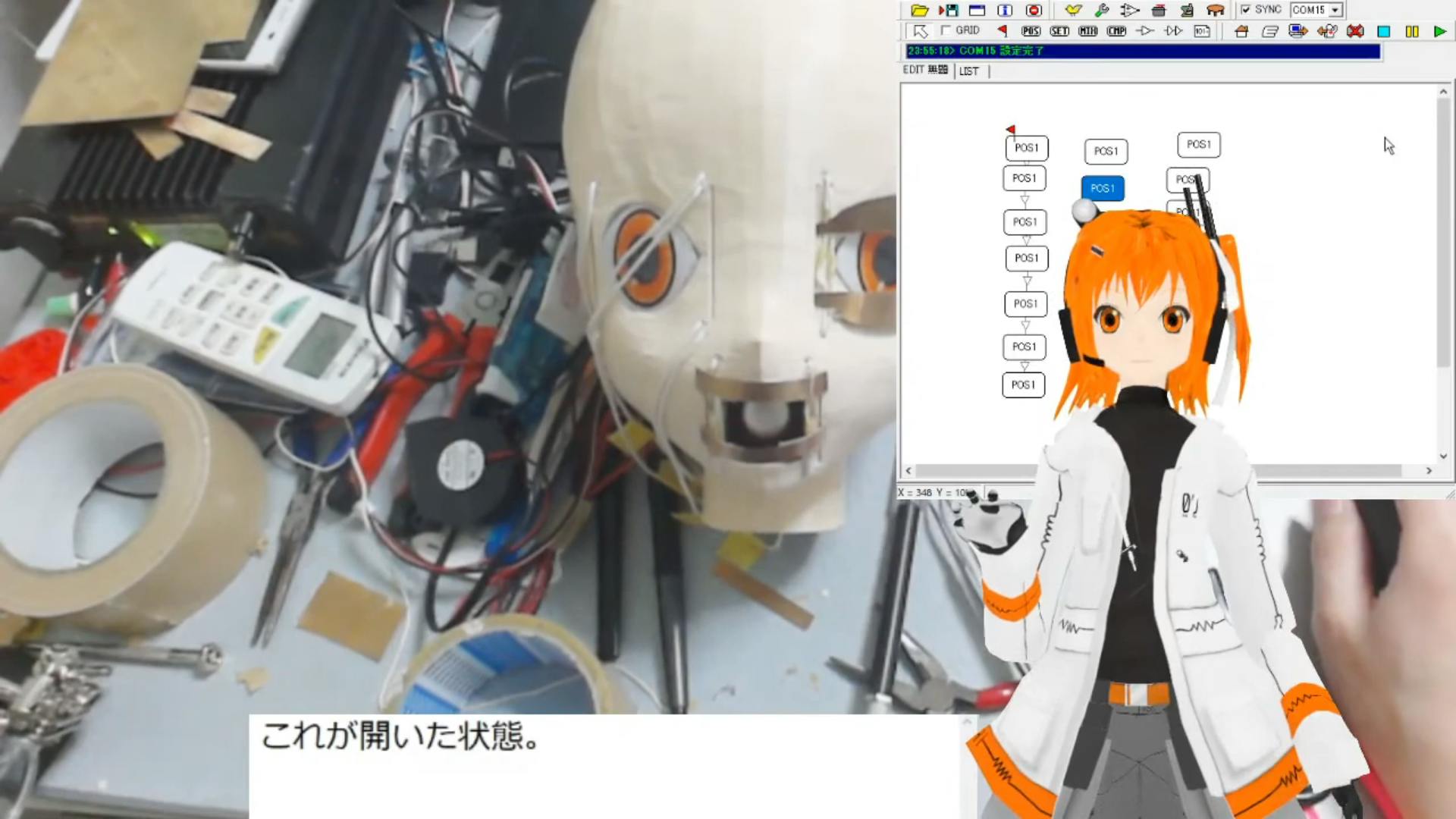
Task: Switch to the EDIT tab
Action: [925, 70]
